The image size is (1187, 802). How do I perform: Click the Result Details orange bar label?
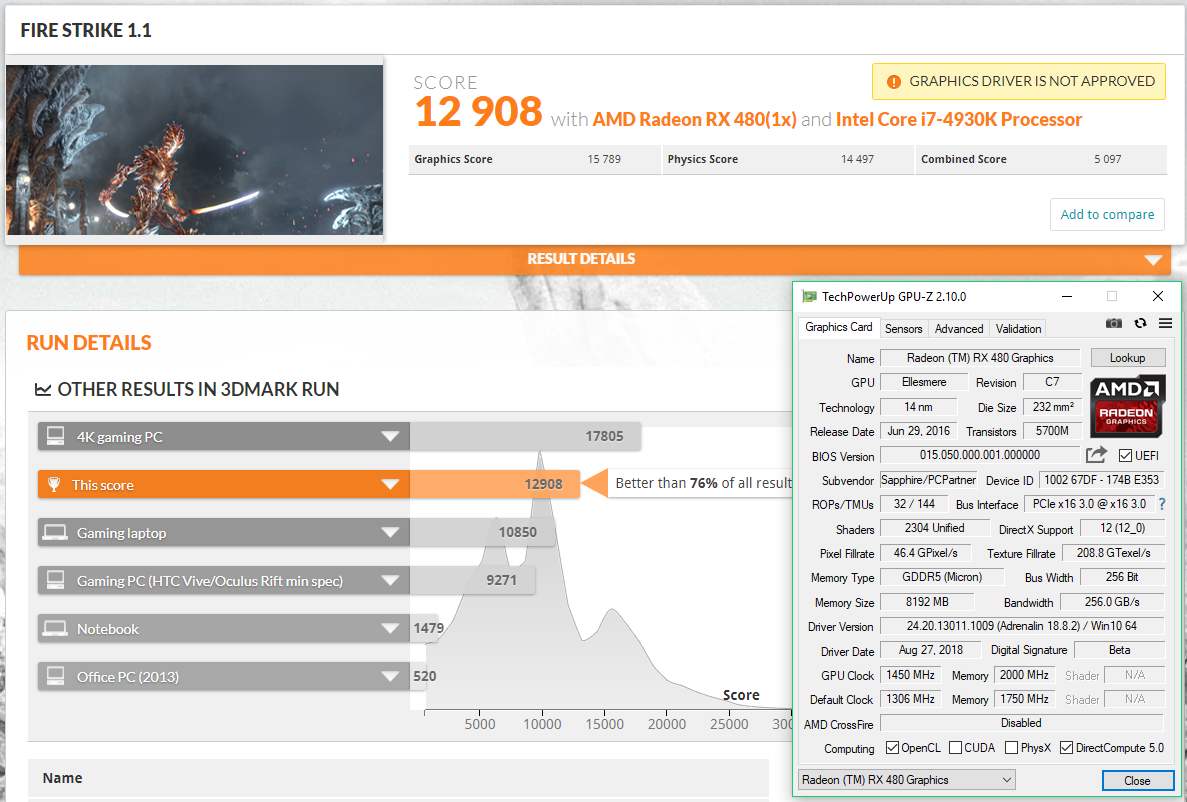click(581, 259)
